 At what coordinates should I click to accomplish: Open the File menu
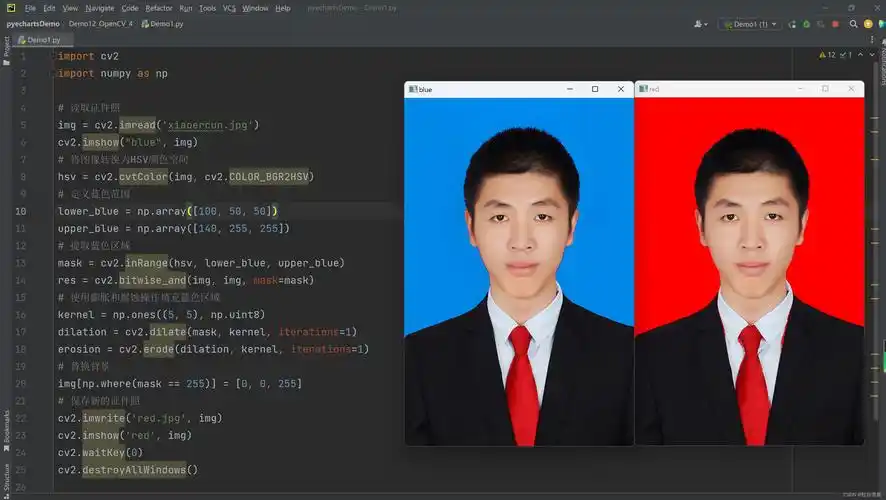(x=30, y=8)
